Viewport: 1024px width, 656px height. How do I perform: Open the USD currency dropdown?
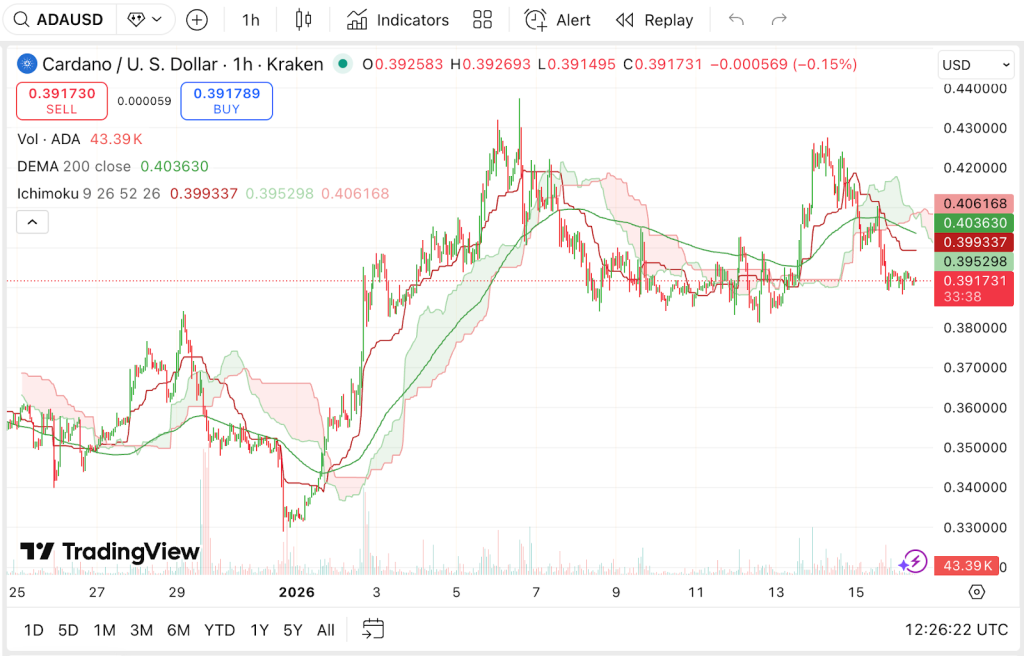(976, 65)
